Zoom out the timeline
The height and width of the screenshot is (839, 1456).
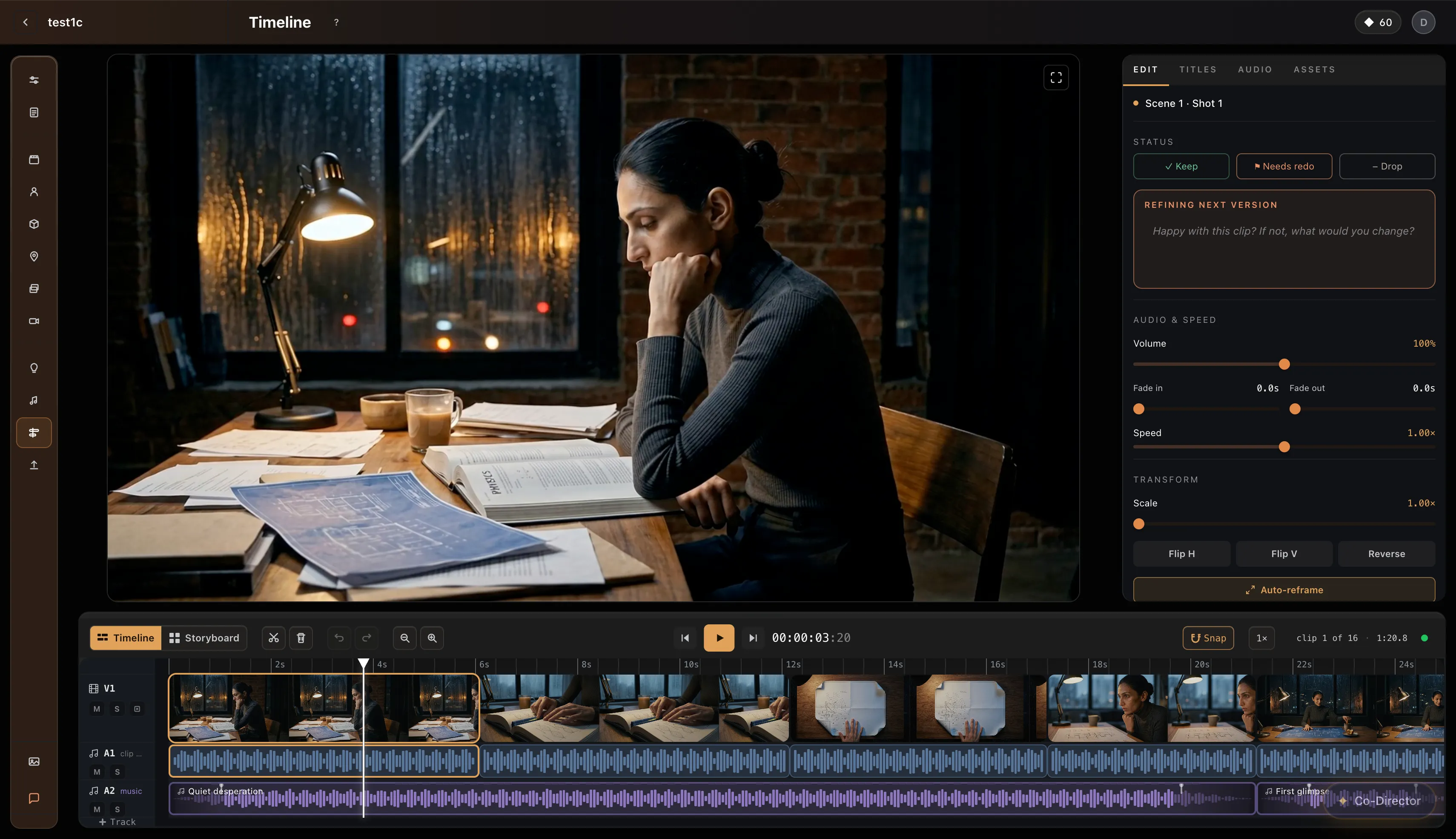click(405, 638)
